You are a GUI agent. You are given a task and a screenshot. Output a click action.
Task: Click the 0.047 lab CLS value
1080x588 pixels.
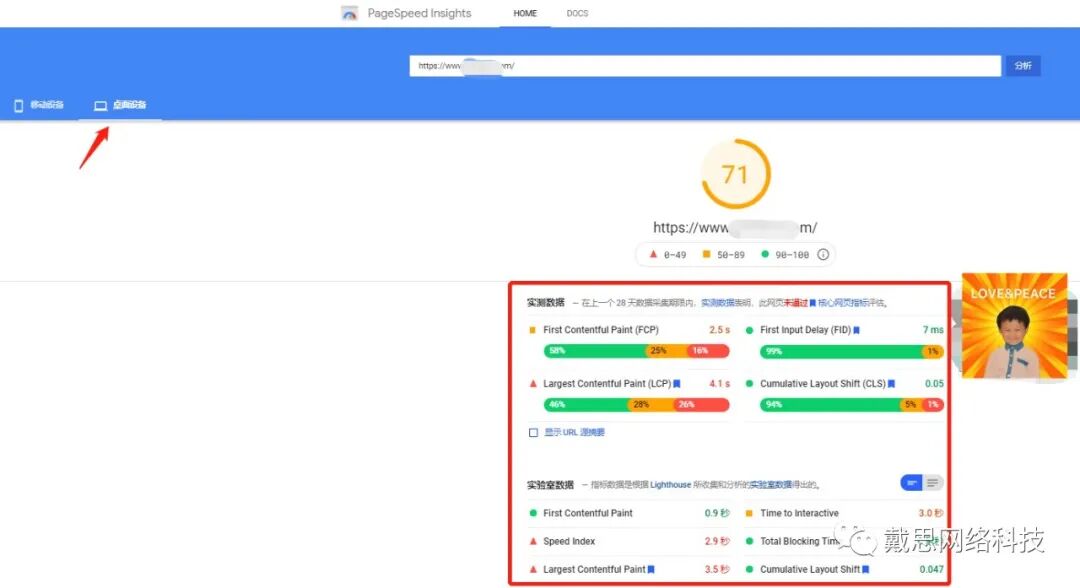tap(931, 569)
